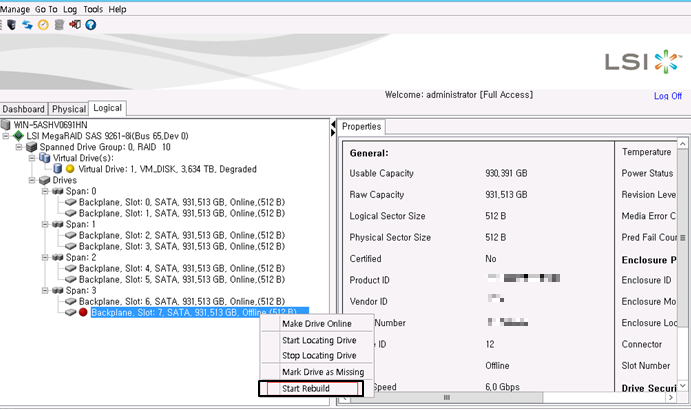Click properties vertical scrollbar up arrow
This screenshot has height=410, width=691.
(683, 144)
